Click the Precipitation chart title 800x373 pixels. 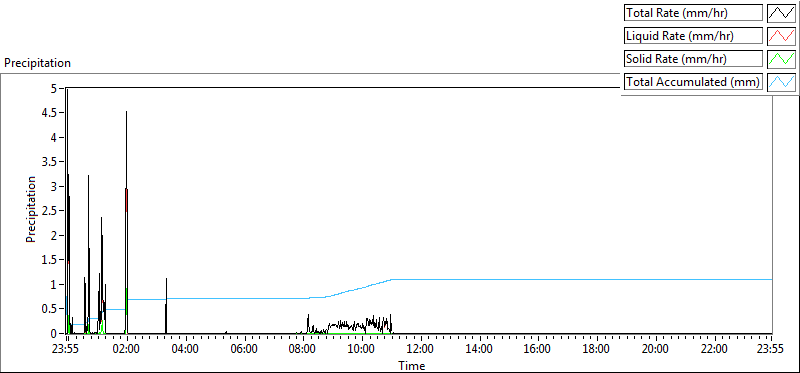(37, 63)
